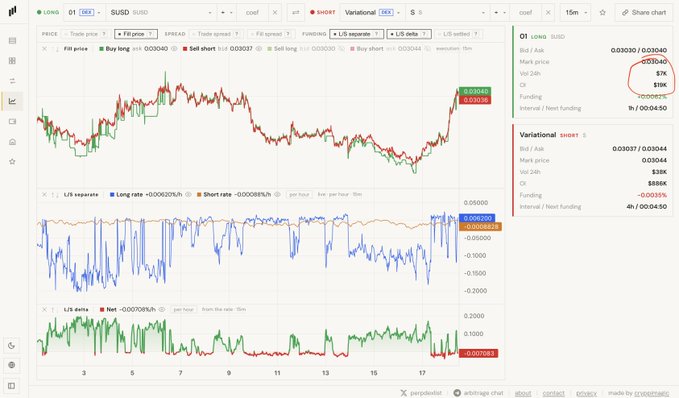Open the long leg multiplier dropdown
The width and height of the screenshot is (679, 398).
pos(226,13)
